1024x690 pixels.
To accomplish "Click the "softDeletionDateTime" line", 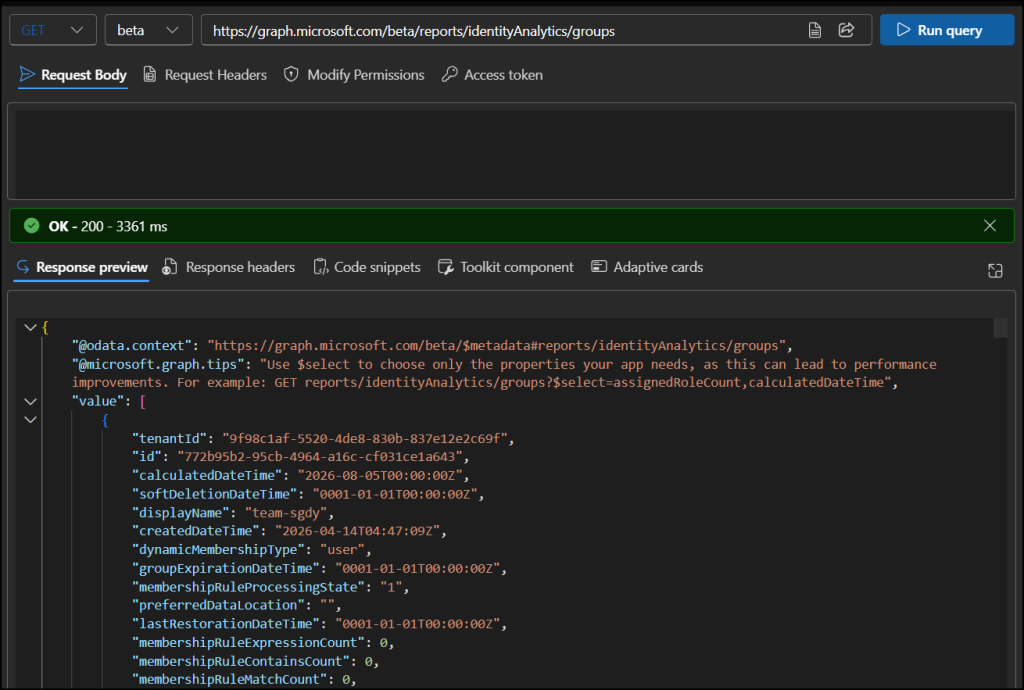I will [308, 494].
